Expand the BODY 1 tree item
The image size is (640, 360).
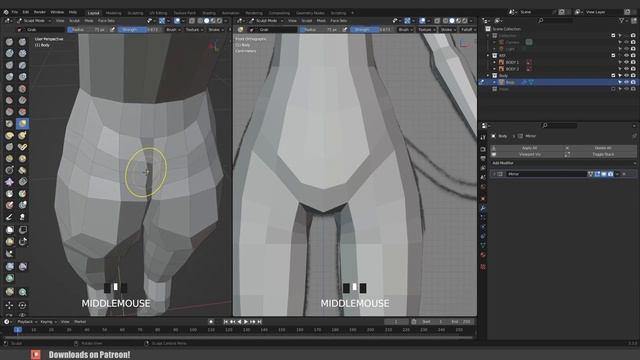[x=495, y=62]
